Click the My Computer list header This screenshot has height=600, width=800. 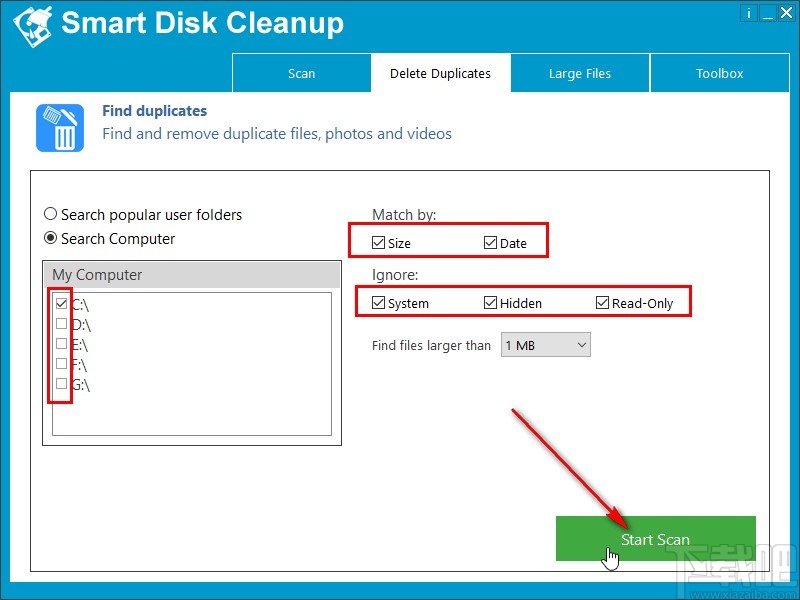pos(192,274)
